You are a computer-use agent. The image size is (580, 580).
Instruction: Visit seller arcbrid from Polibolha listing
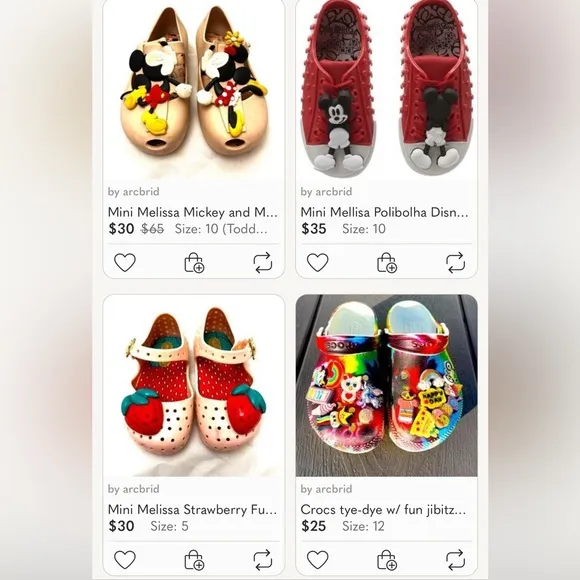pos(326,192)
